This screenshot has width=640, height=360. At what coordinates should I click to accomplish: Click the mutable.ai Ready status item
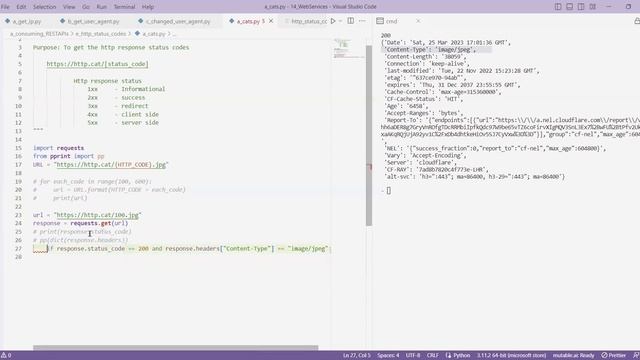coord(573,356)
